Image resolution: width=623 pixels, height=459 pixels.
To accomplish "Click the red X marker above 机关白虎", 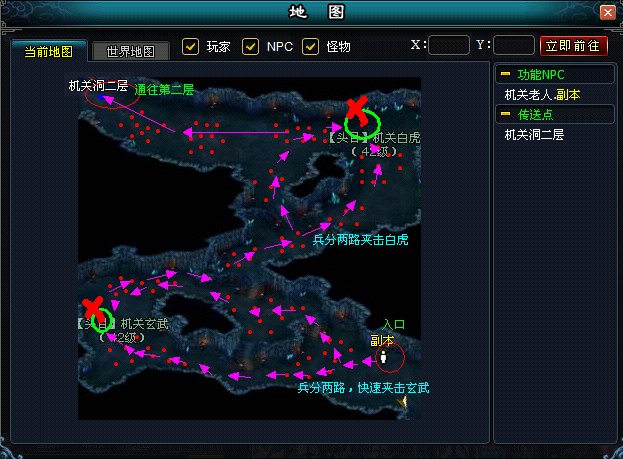I will click(356, 109).
